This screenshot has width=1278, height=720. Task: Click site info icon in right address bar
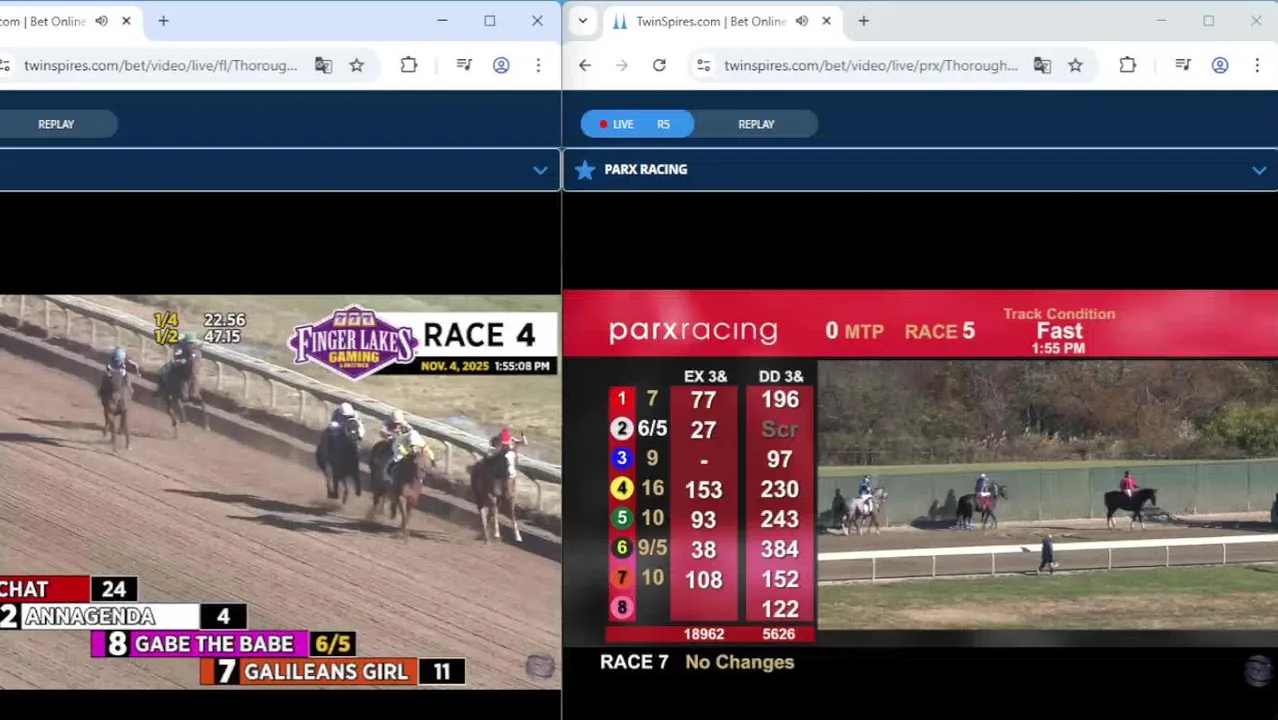pos(704,65)
